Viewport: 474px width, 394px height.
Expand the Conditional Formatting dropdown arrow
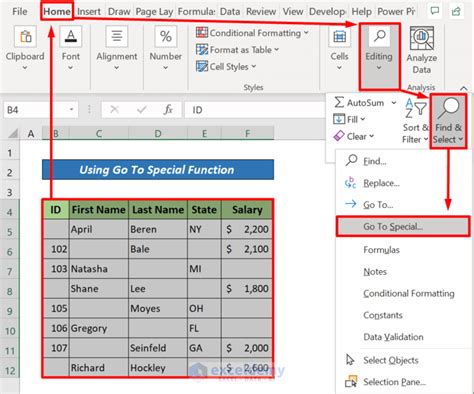click(x=306, y=33)
